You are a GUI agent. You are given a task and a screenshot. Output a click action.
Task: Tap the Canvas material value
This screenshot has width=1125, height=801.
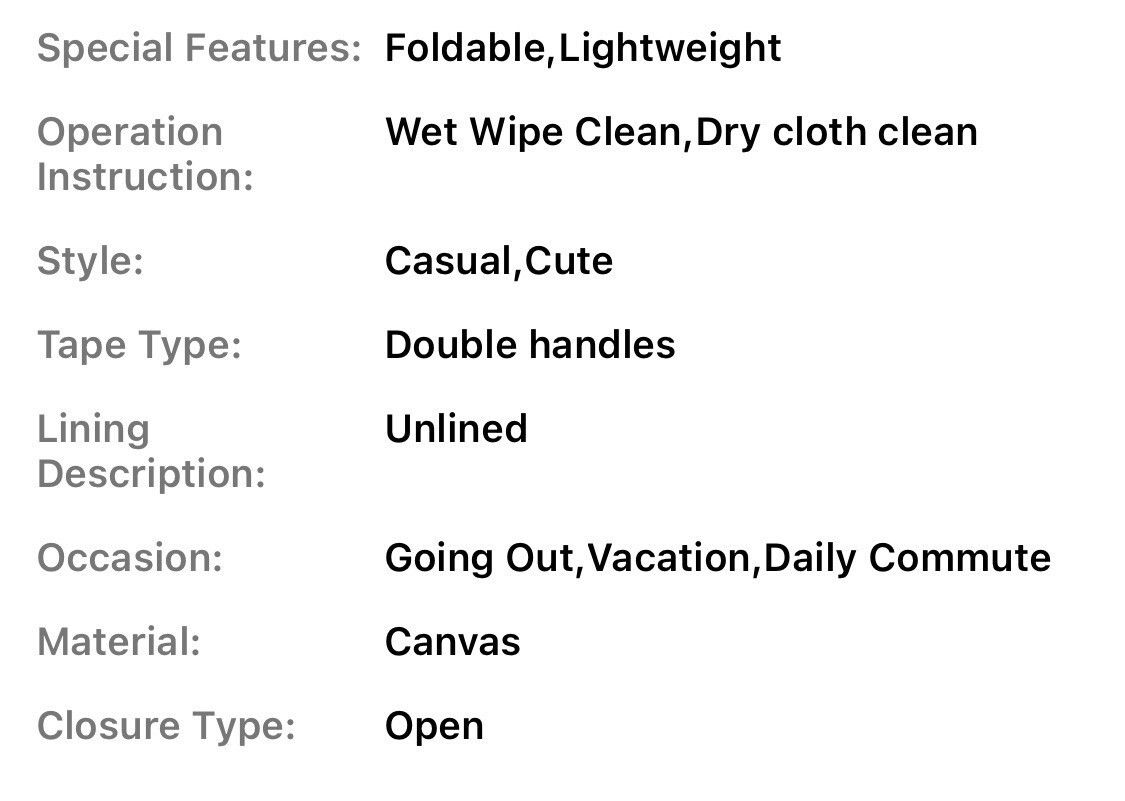tap(452, 642)
